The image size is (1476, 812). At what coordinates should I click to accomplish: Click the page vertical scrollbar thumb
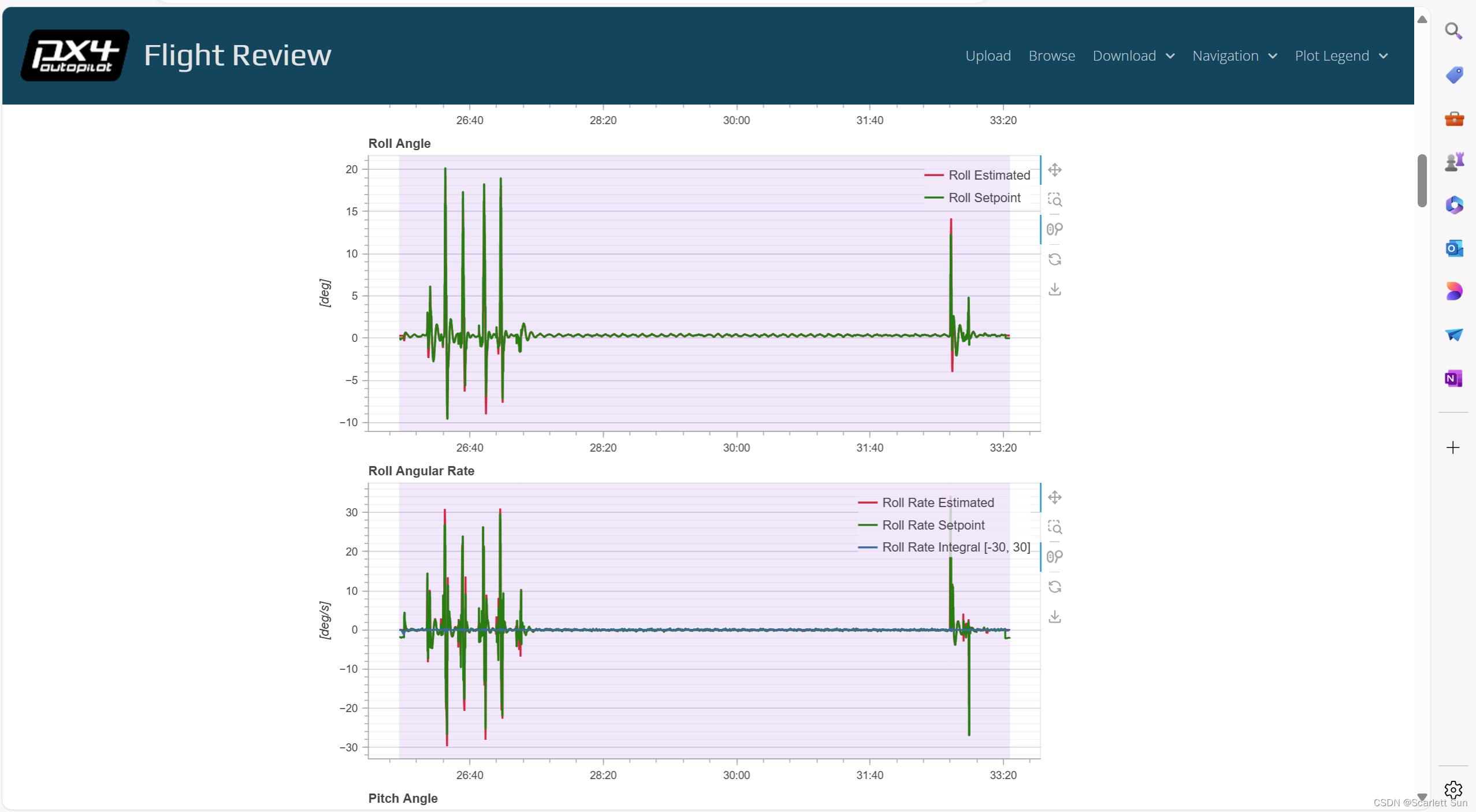[1422, 180]
